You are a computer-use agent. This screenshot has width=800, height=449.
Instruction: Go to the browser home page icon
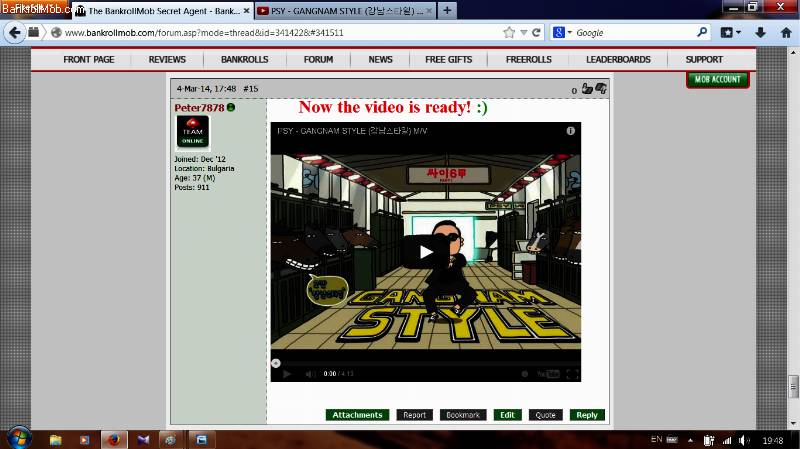[786, 33]
